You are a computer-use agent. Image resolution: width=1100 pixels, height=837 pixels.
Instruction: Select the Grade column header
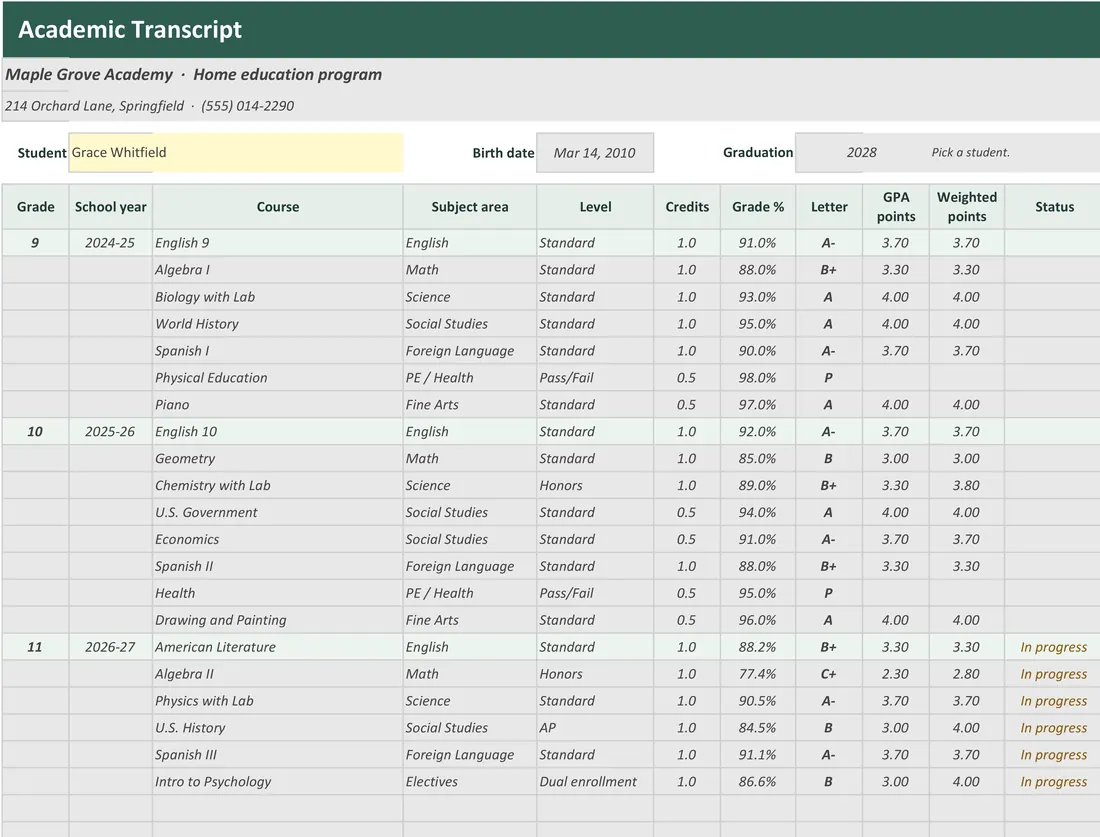point(36,207)
